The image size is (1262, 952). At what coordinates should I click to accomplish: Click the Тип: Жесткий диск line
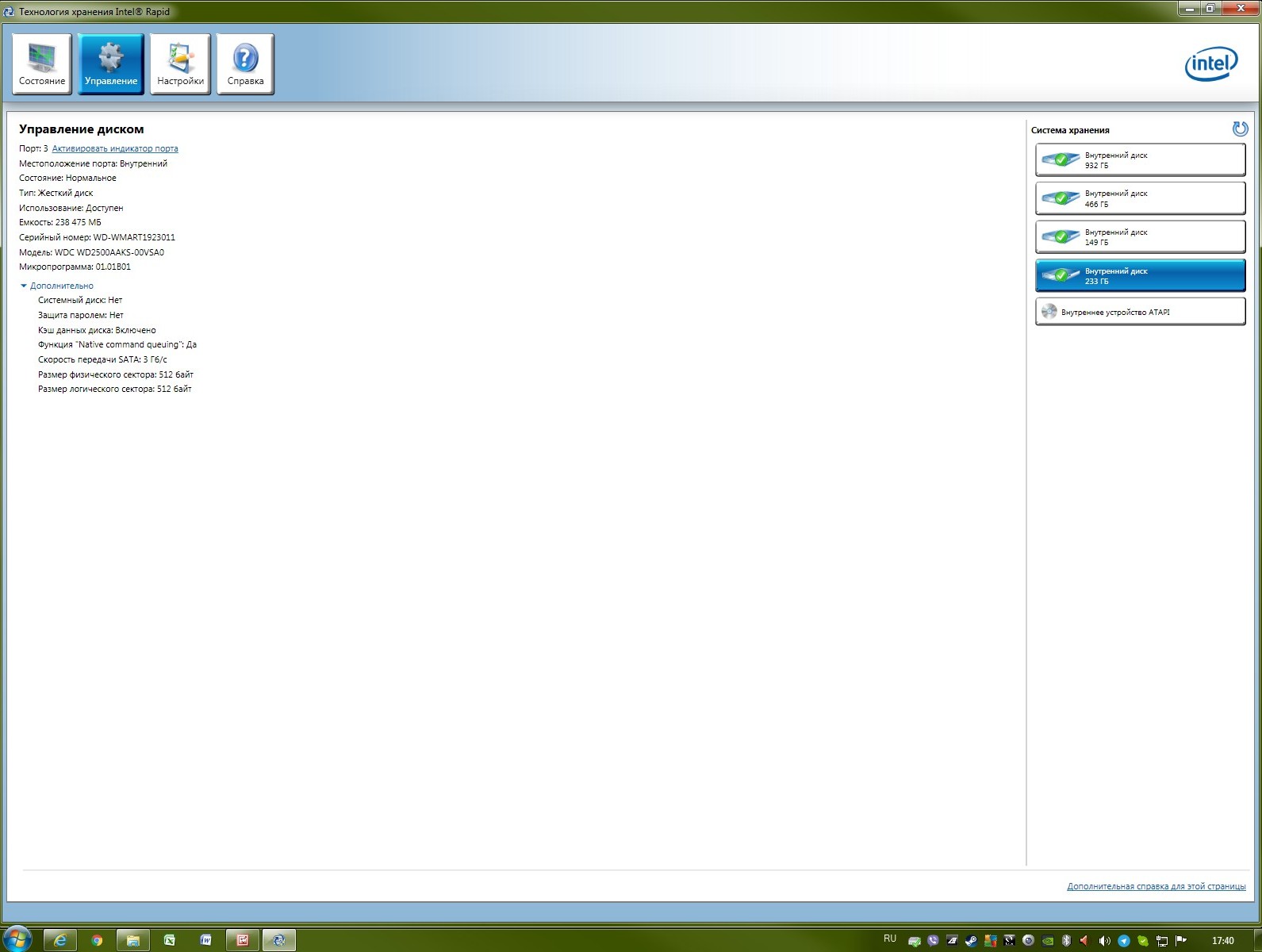click(x=56, y=193)
